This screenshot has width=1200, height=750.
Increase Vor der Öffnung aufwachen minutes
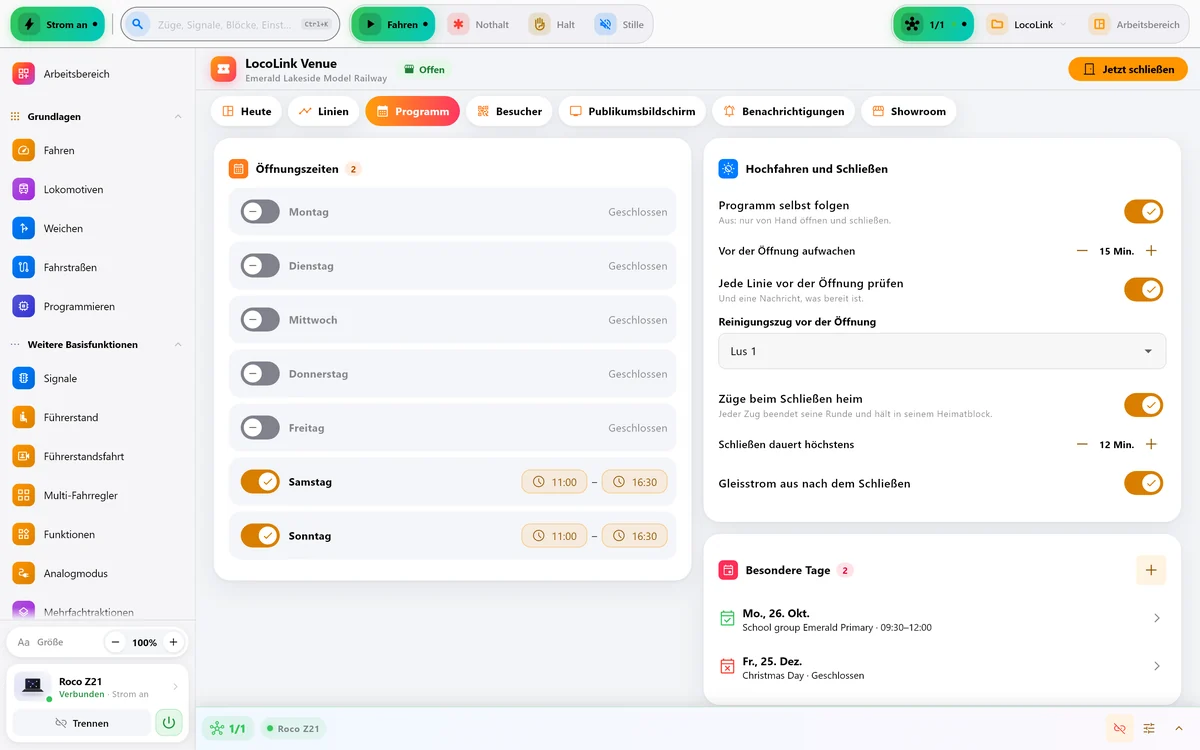click(x=1151, y=251)
